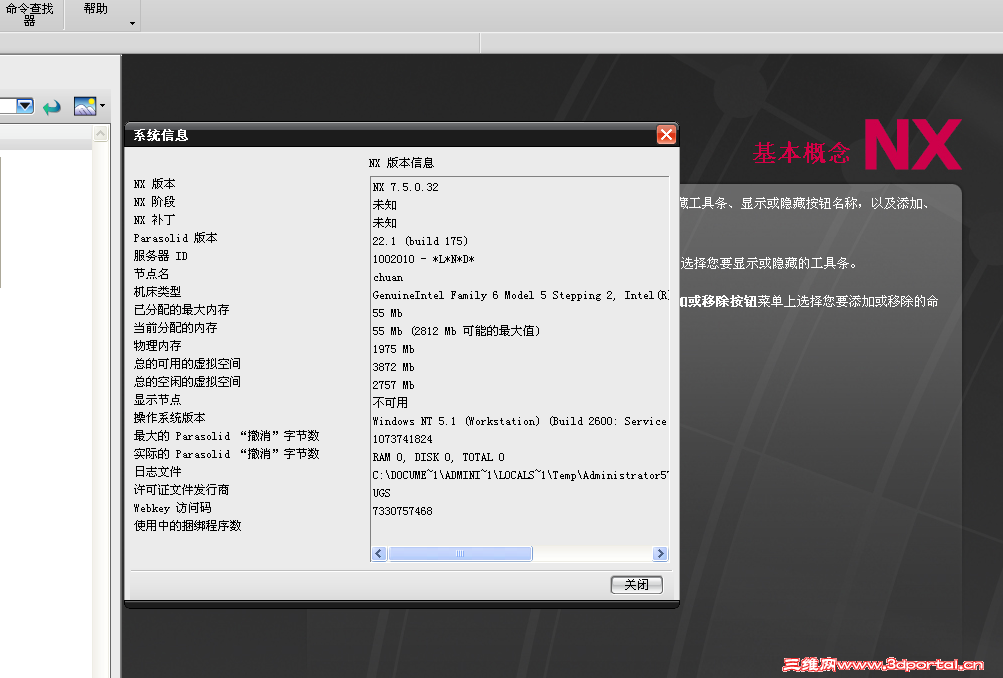Select the '7330757468' Webkey value
Viewport: 1003px width, 678px height.
(x=402, y=511)
